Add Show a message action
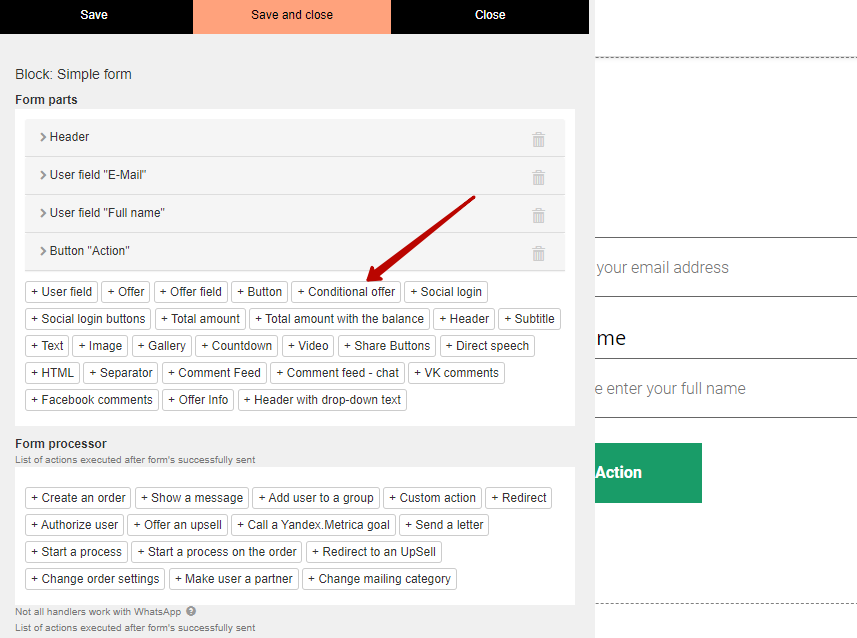Viewport: 857px width, 638px height. coord(192,498)
